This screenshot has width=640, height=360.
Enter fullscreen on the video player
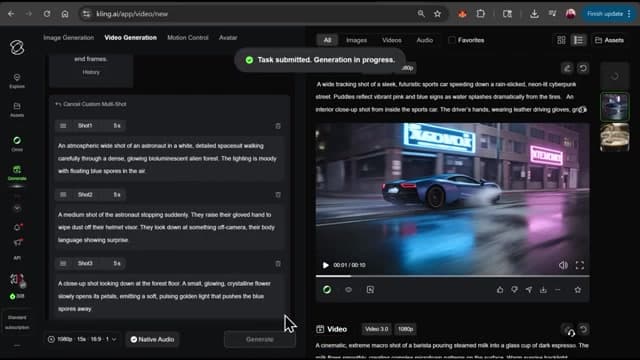pos(580,265)
